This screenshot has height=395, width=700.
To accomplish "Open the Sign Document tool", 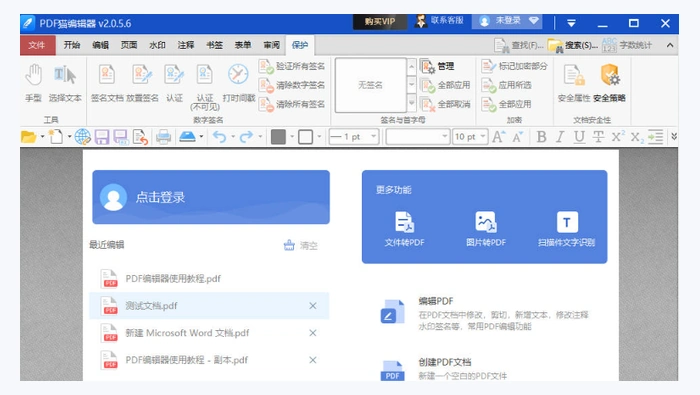I will 107,83.
